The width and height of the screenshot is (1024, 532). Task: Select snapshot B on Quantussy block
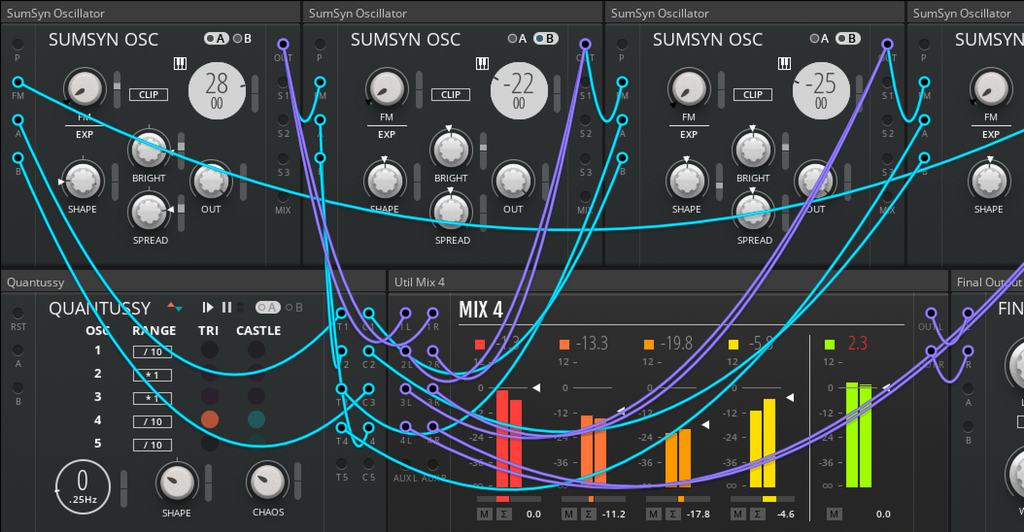[294, 307]
